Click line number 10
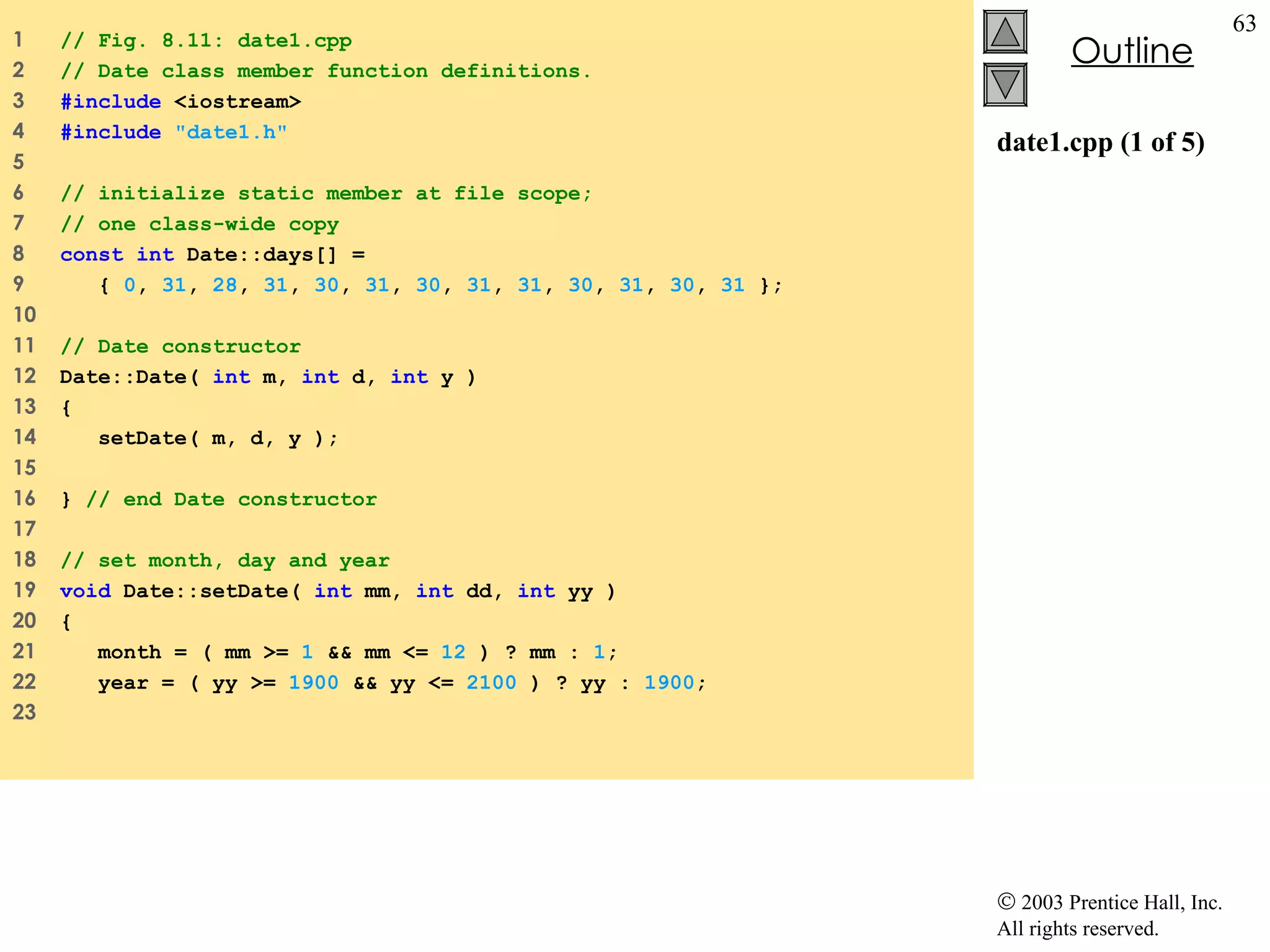This screenshot has width=1270, height=952. pos(25,315)
